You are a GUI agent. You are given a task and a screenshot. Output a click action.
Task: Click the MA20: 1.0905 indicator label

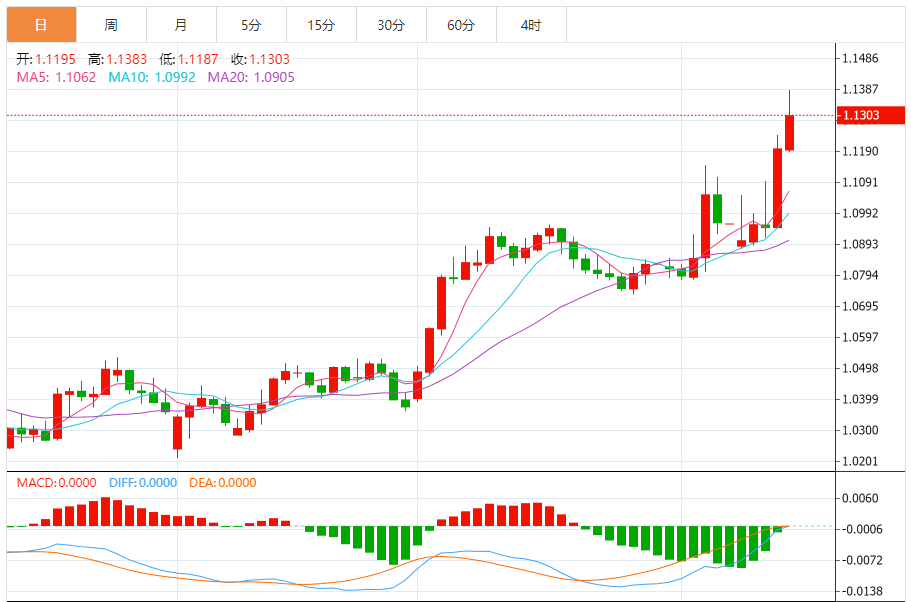tap(251, 77)
